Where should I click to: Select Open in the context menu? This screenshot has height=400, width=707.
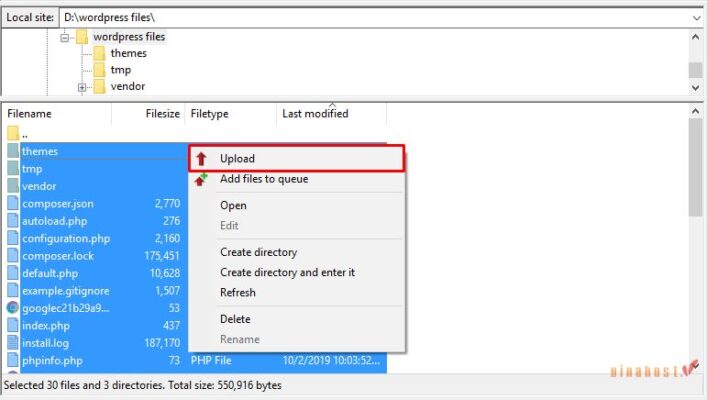pyautogui.click(x=296, y=205)
